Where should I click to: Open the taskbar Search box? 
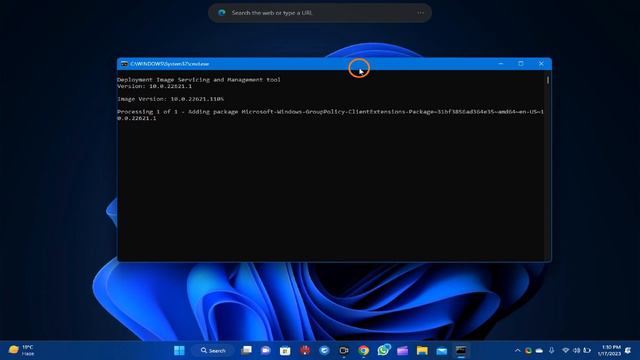[x=213, y=350]
